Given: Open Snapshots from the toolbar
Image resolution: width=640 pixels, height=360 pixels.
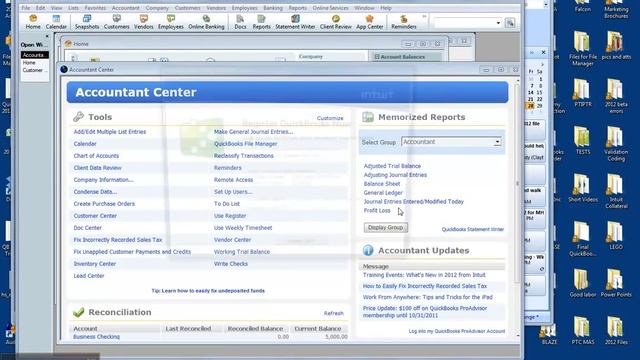Looking at the screenshot, I should pos(87,22).
